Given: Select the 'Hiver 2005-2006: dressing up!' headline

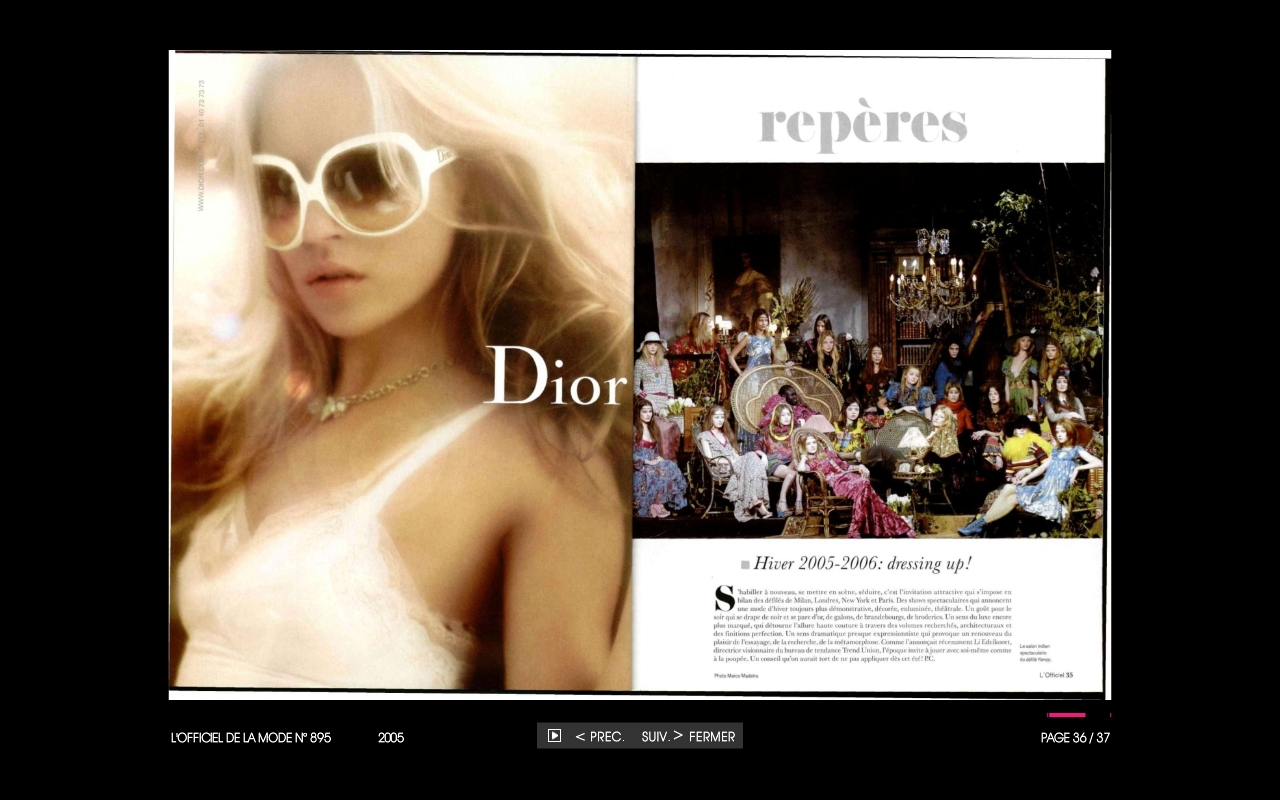Looking at the screenshot, I should [x=862, y=563].
